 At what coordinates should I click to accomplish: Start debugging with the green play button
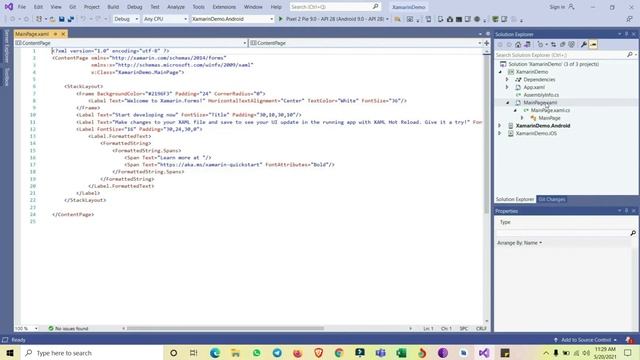(x=280, y=19)
